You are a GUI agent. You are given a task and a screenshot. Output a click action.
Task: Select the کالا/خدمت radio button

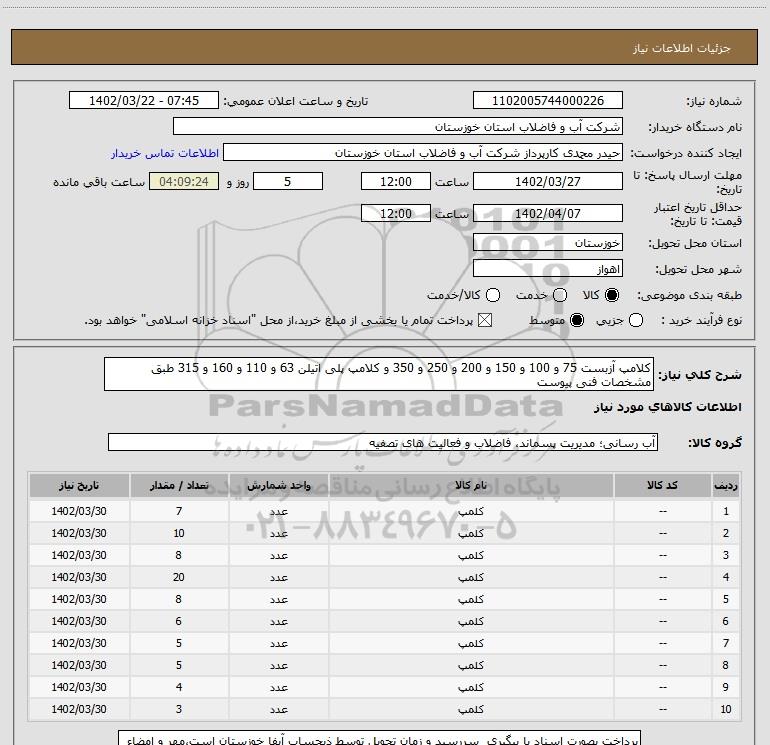(x=493, y=295)
